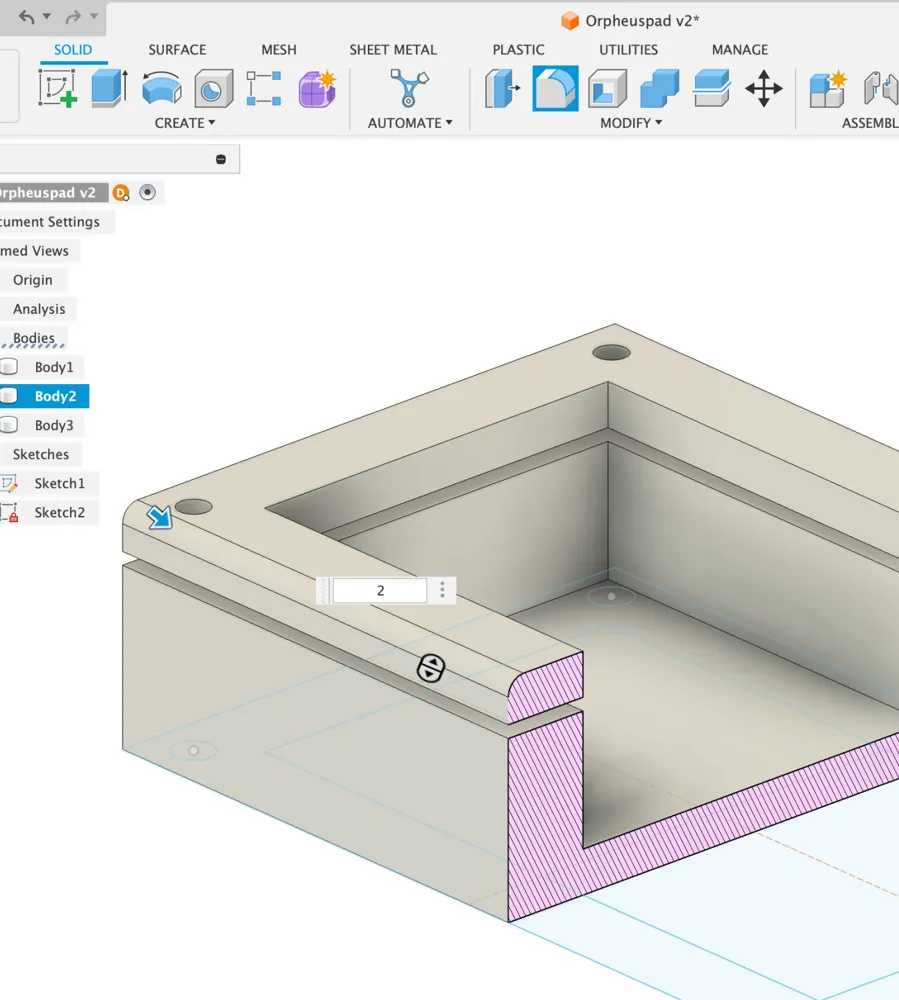Screen dimensions: 899x1000
Task: Switch to the SURFACE tab
Action: click(x=177, y=49)
